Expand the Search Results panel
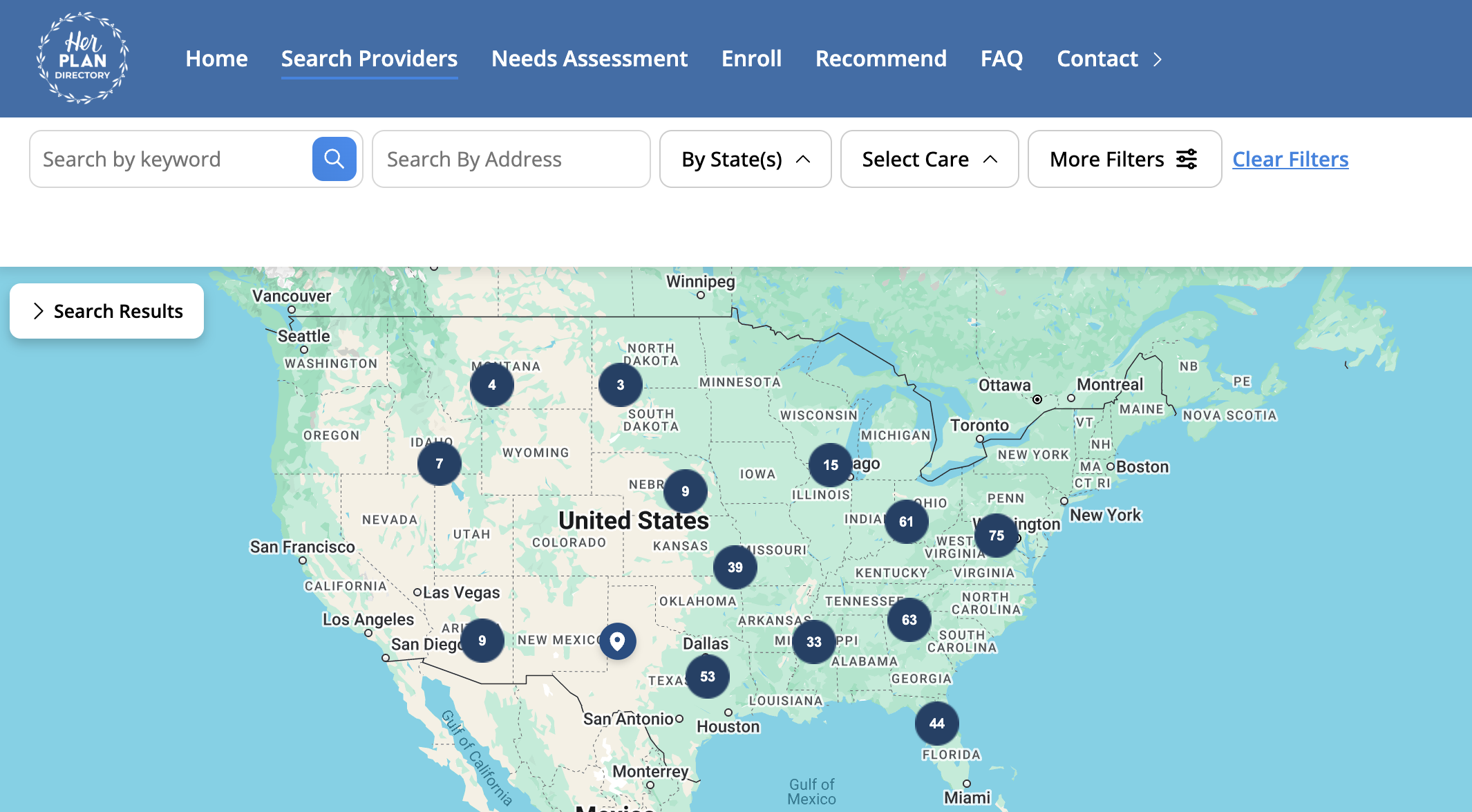Image resolution: width=1472 pixels, height=812 pixels. 106,311
